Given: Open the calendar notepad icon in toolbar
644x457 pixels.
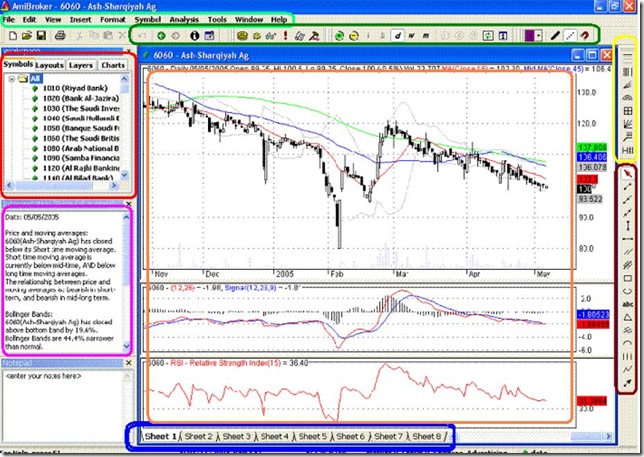Looking at the screenshot, I should pyautogui.click(x=209, y=36).
